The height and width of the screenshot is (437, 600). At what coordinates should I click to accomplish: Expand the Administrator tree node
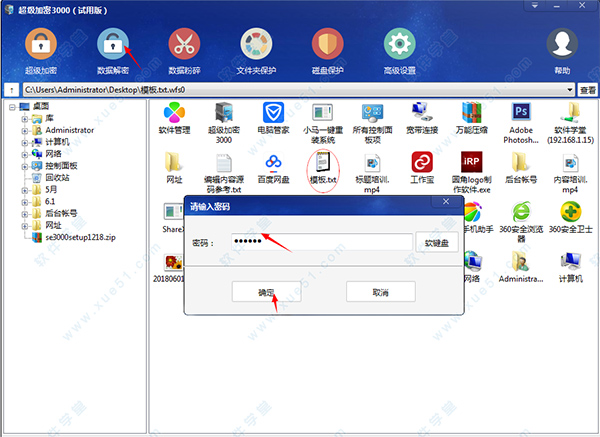click(24, 130)
